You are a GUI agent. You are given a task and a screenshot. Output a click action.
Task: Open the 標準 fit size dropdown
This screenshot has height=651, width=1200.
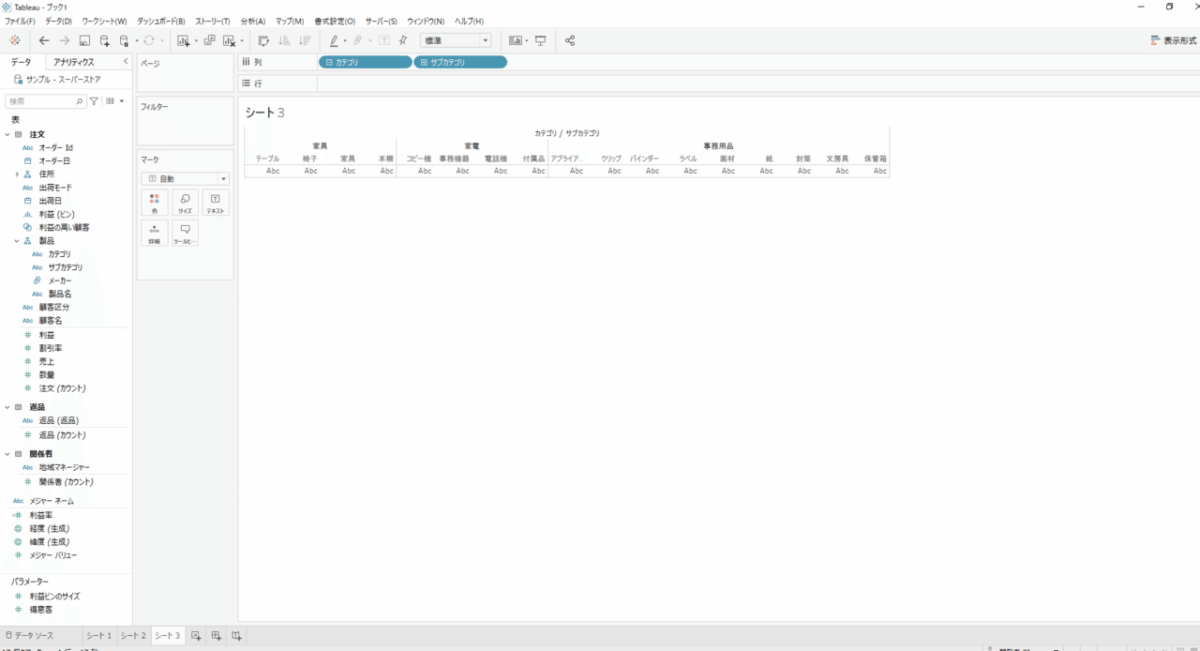pyautogui.click(x=456, y=41)
